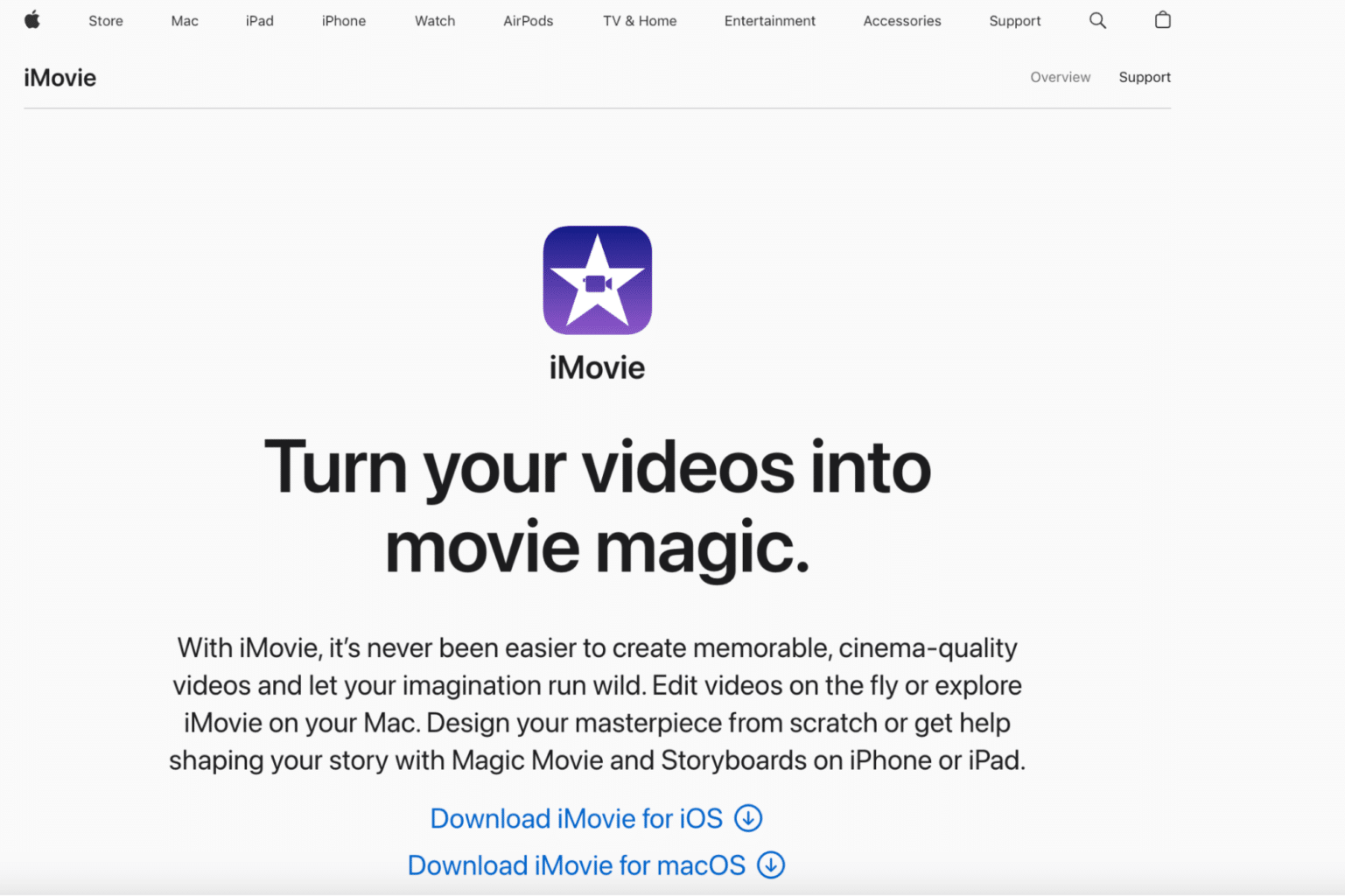This screenshot has width=1345, height=896.
Task: Click the paragraph starting "With iMovie, it's never been easier"
Action: [598, 703]
